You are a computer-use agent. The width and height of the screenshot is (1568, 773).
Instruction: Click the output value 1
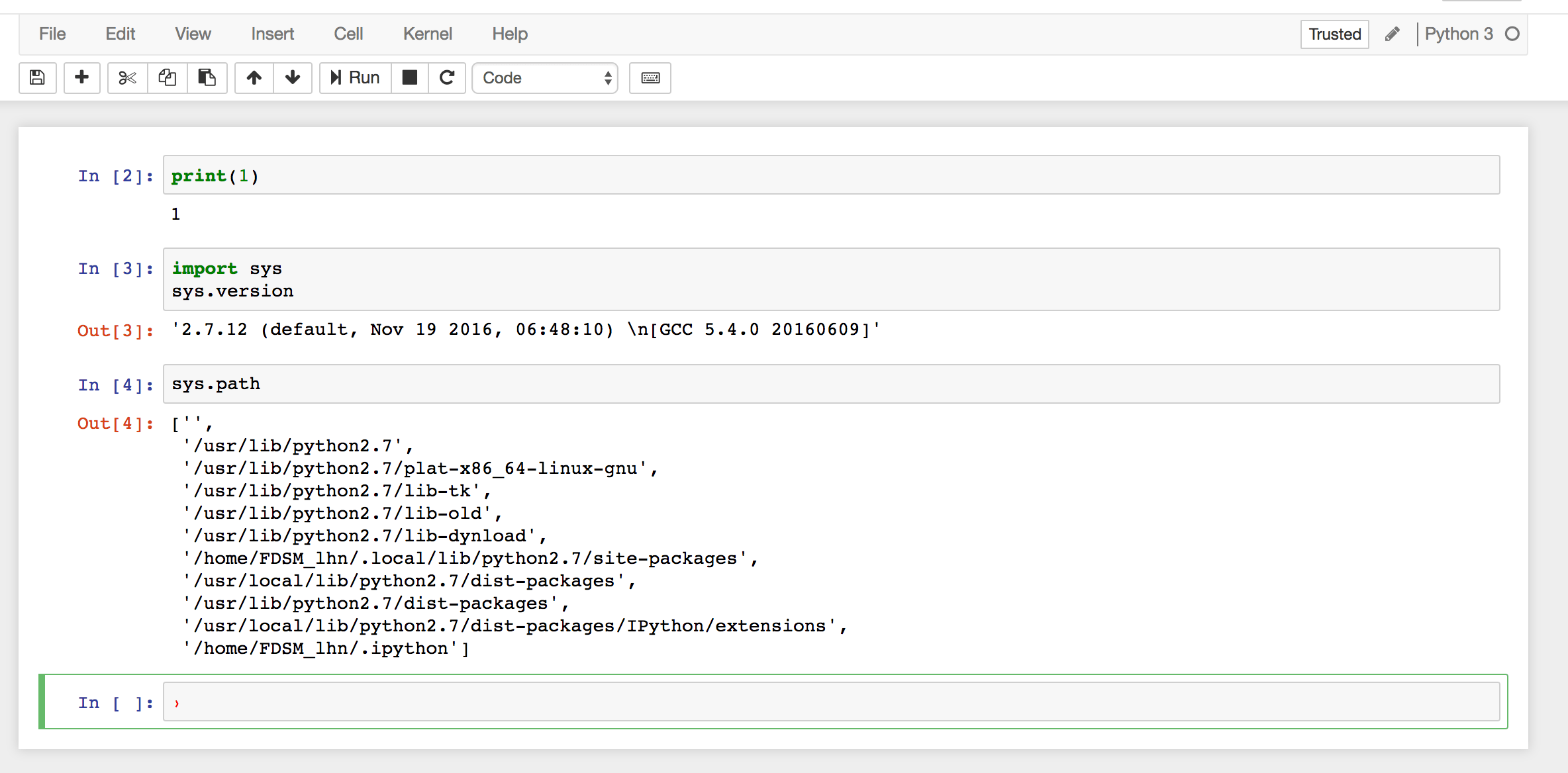(175, 214)
